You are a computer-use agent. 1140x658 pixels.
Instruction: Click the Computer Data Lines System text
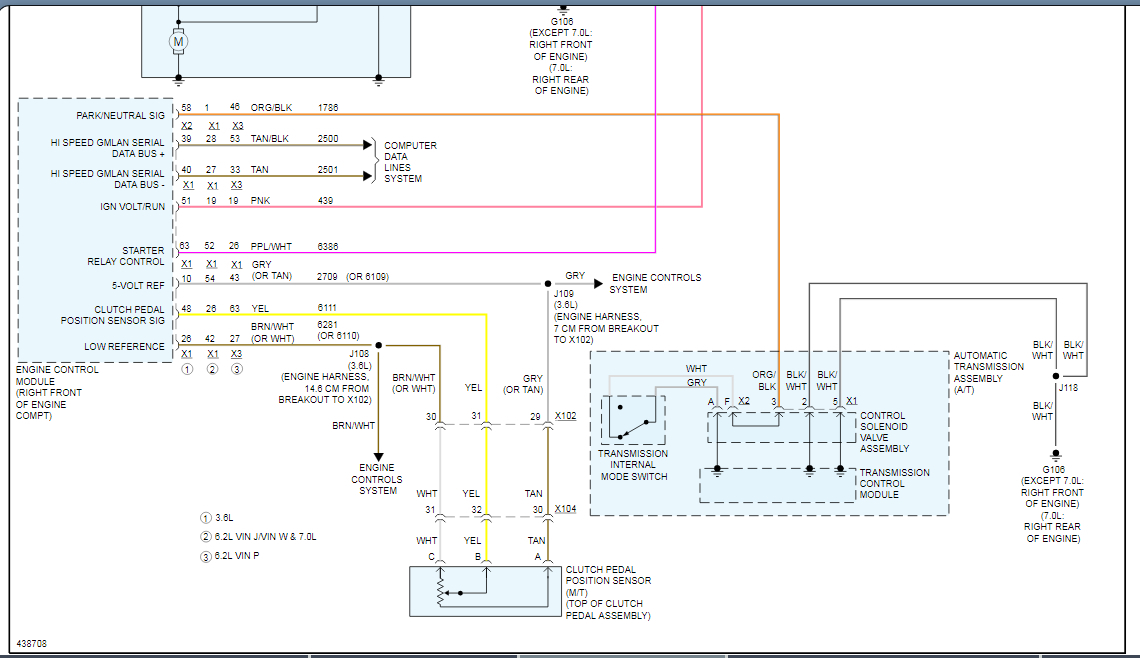point(410,162)
